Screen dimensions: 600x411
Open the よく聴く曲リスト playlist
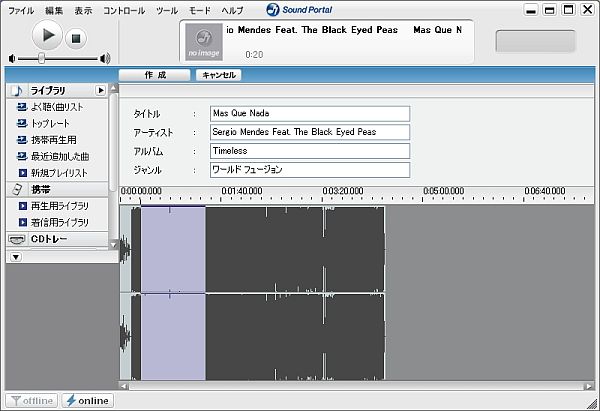pos(57,107)
